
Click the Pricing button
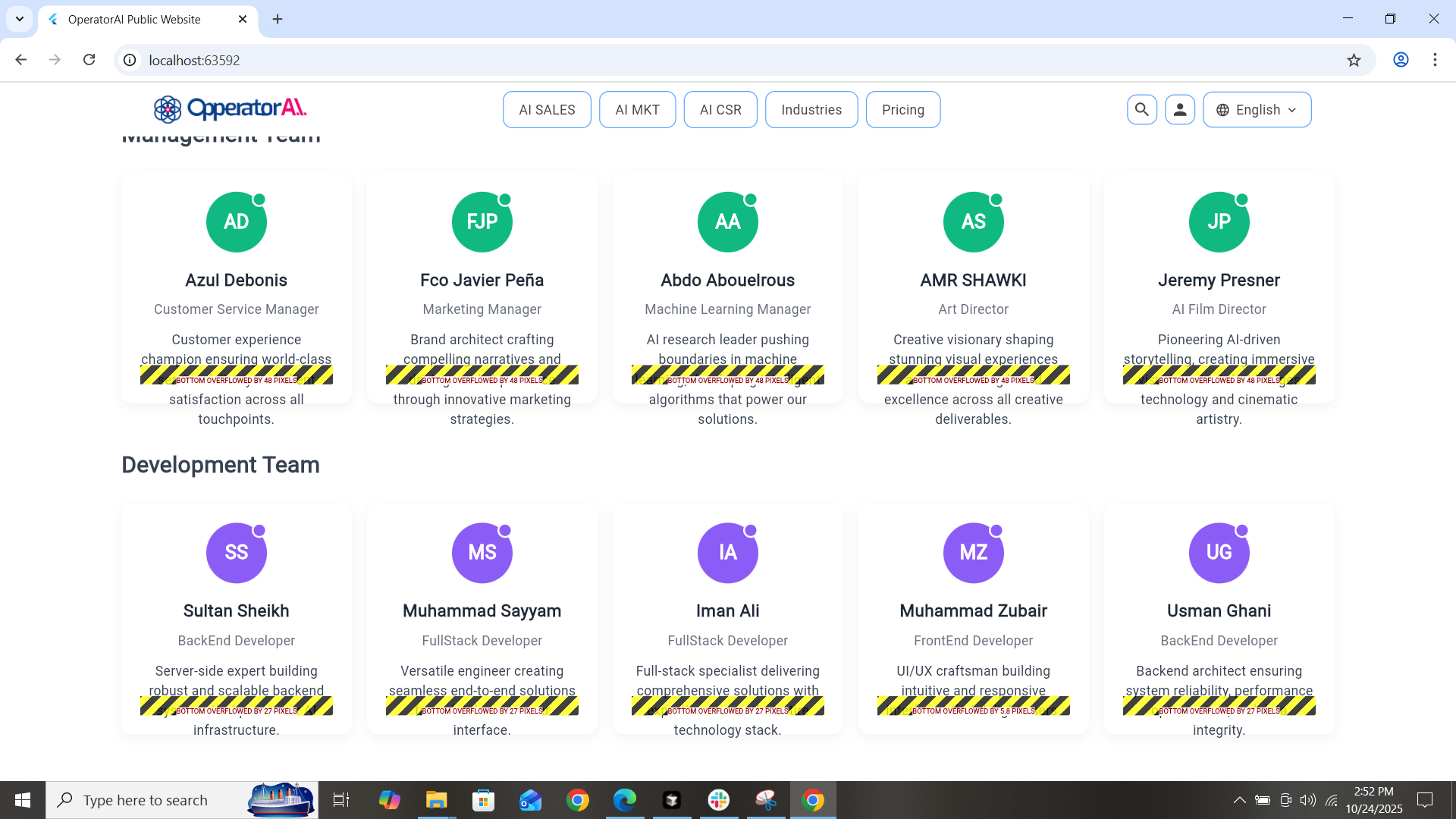point(902,110)
